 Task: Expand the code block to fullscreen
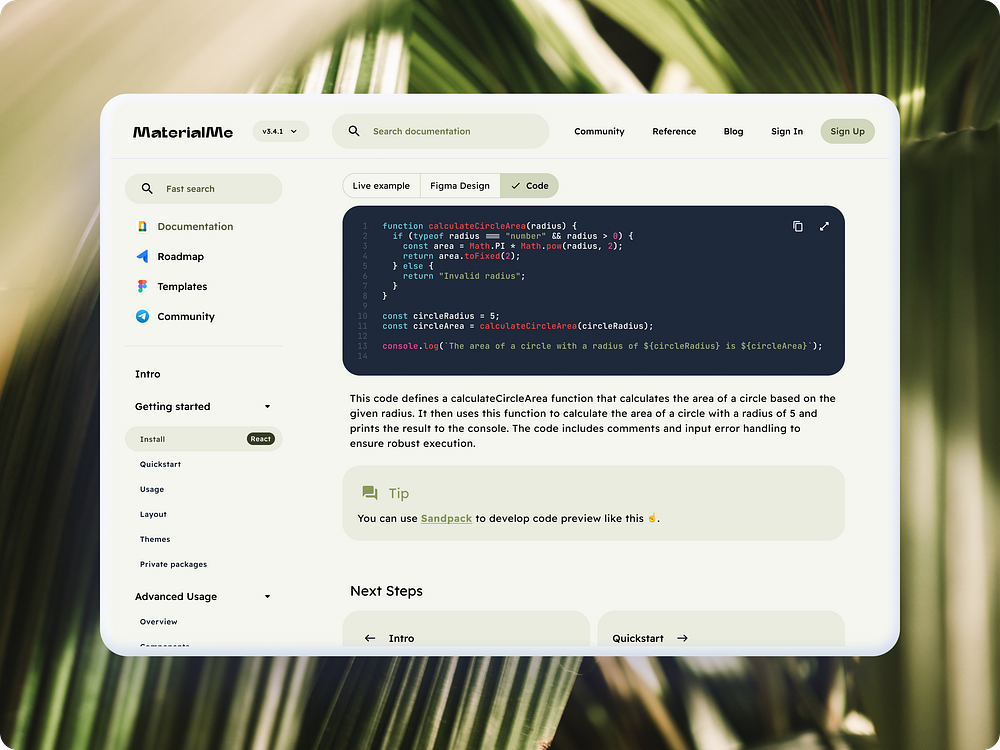[824, 226]
